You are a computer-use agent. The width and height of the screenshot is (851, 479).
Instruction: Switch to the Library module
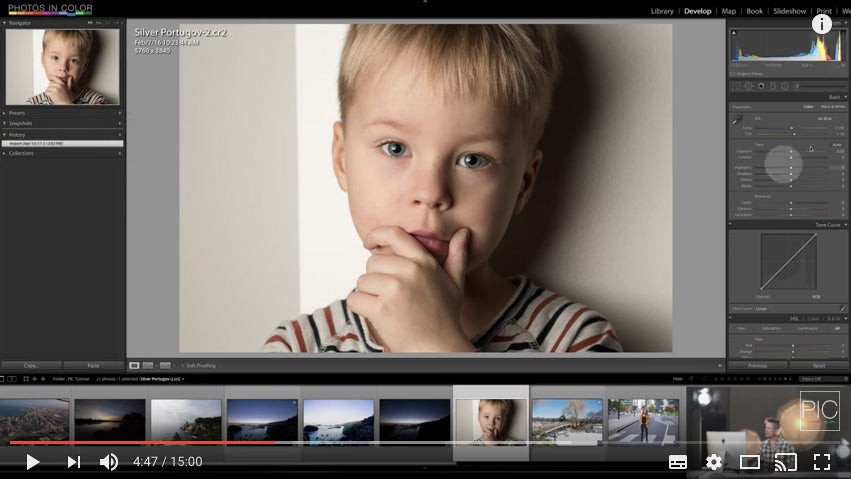(662, 11)
